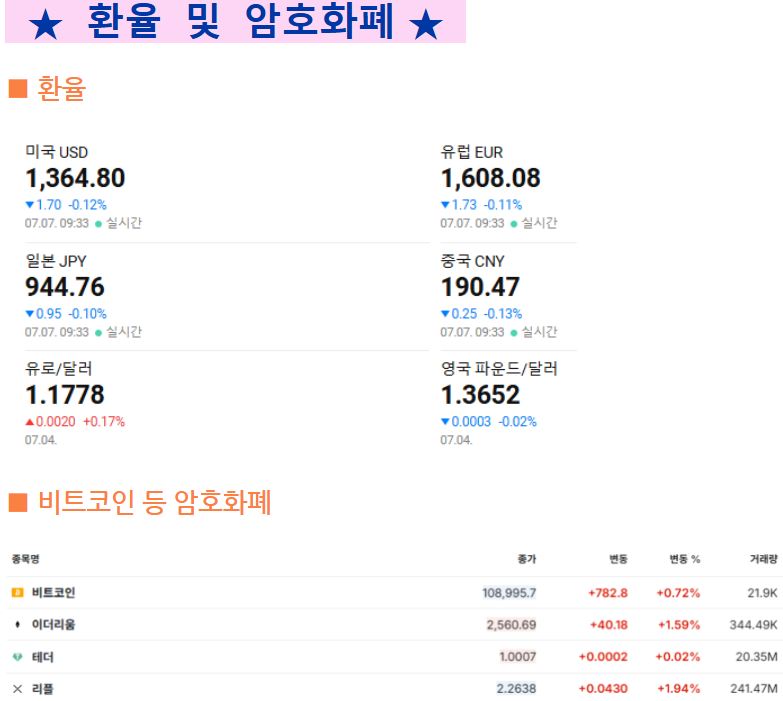Click the -0.10% JPY change
783x701 pixels.
[x=87, y=314]
